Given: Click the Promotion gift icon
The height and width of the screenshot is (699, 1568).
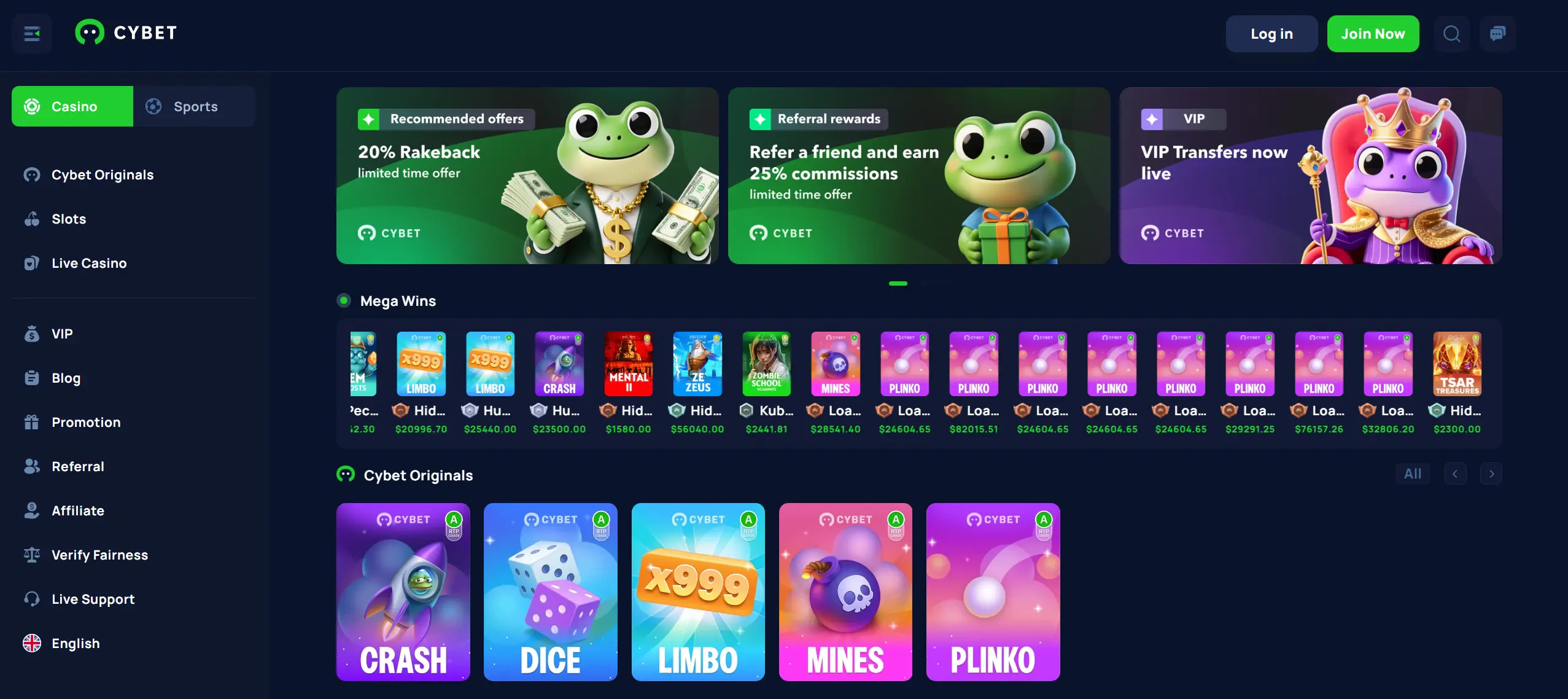Looking at the screenshot, I should coord(32,422).
